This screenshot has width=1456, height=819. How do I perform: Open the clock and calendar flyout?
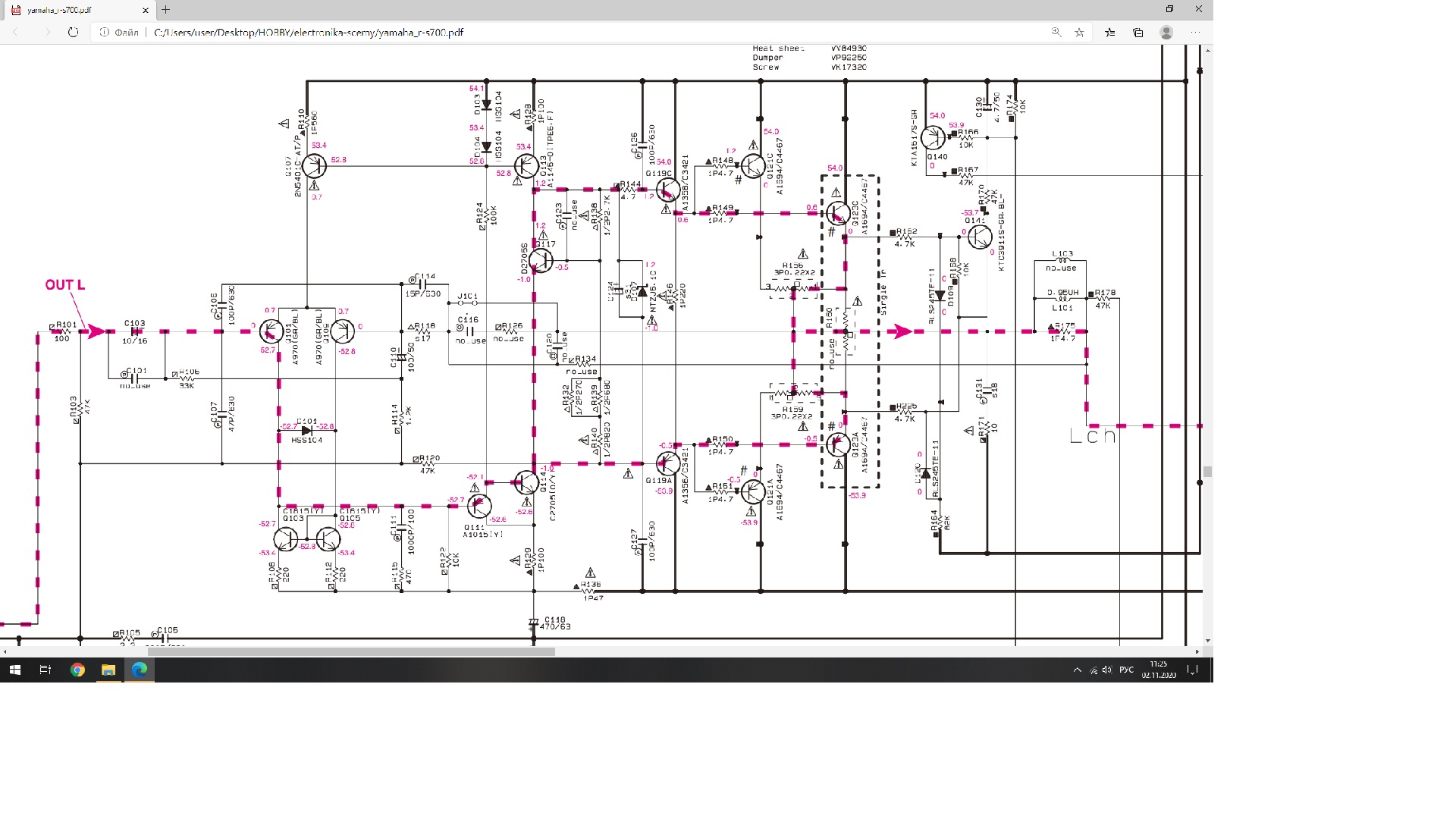1159,670
